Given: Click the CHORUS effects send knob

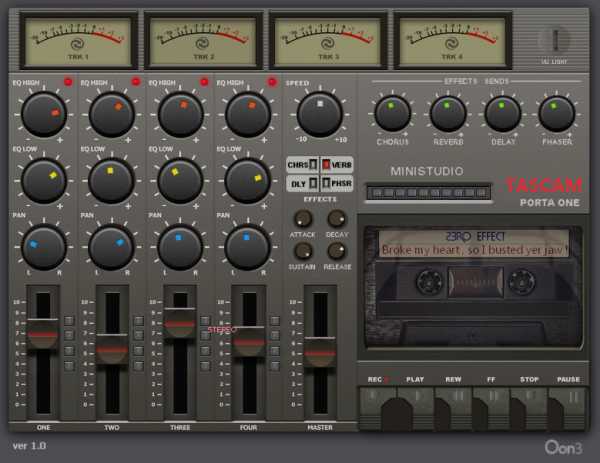Looking at the screenshot, I should point(392,113).
